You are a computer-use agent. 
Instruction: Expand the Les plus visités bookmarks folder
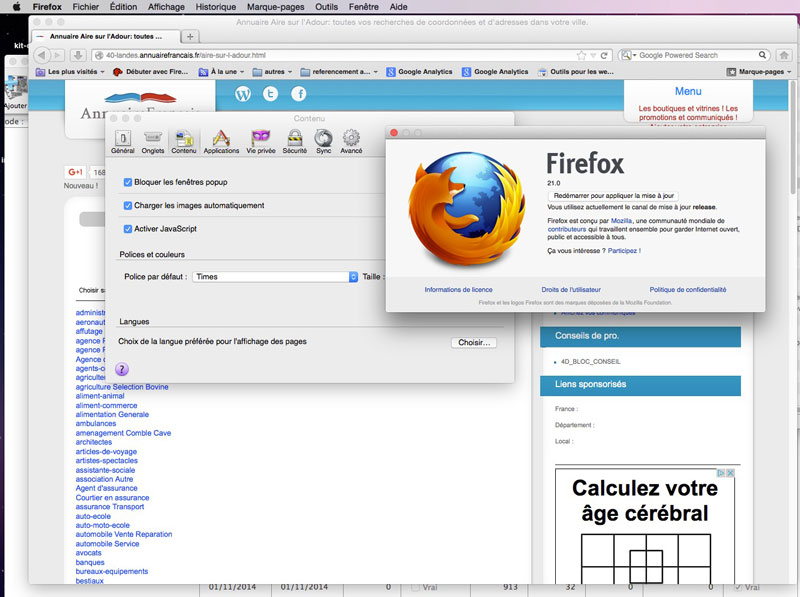tap(70, 72)
